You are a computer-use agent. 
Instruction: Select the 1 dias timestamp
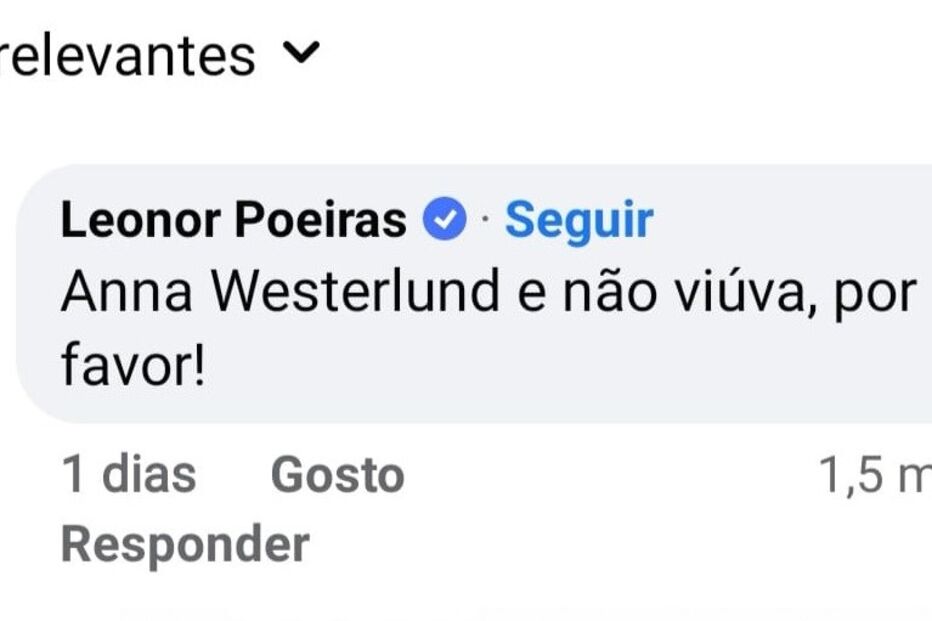pyautogui.click(x=128, y=473)
